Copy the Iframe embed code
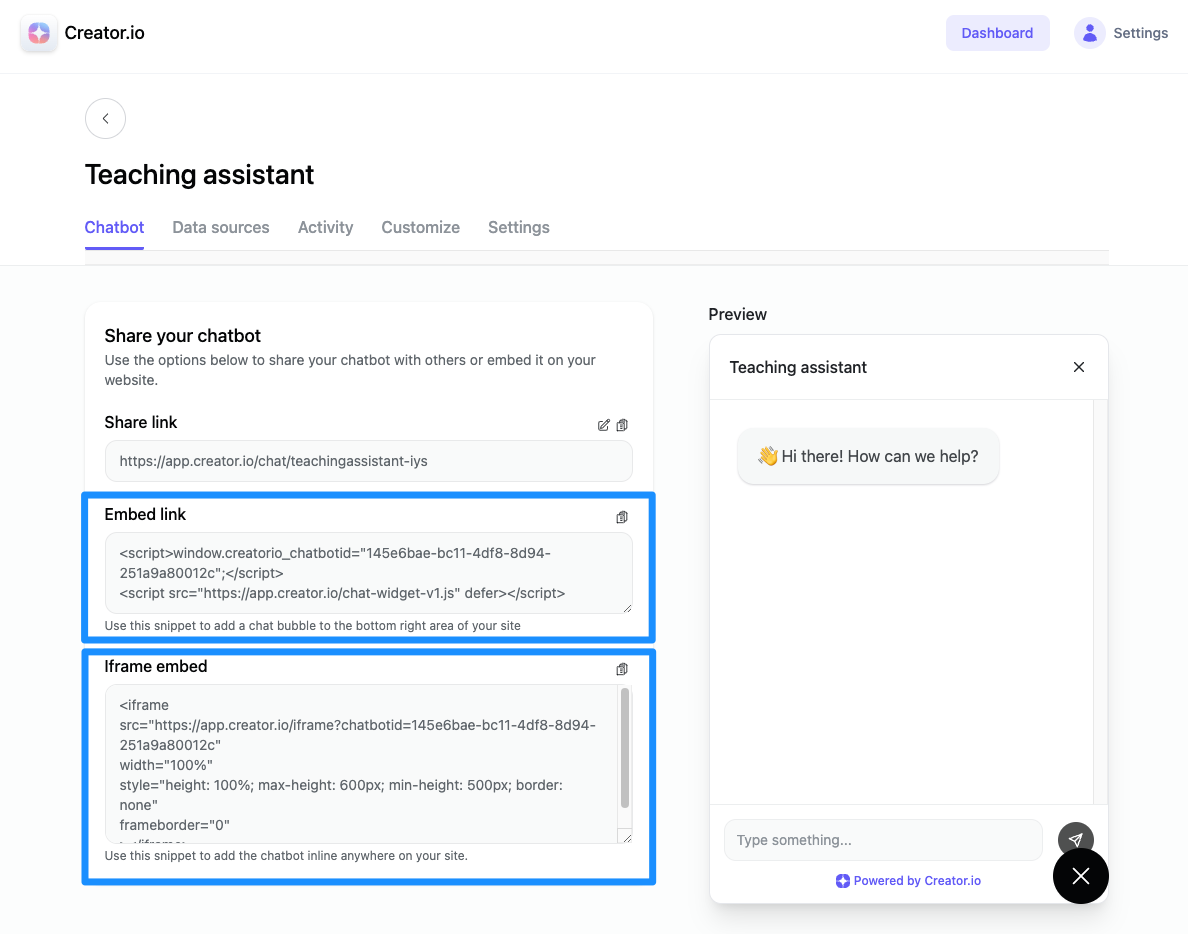The height and width of the screenshot is (934, 1188). tap(622, 669)
